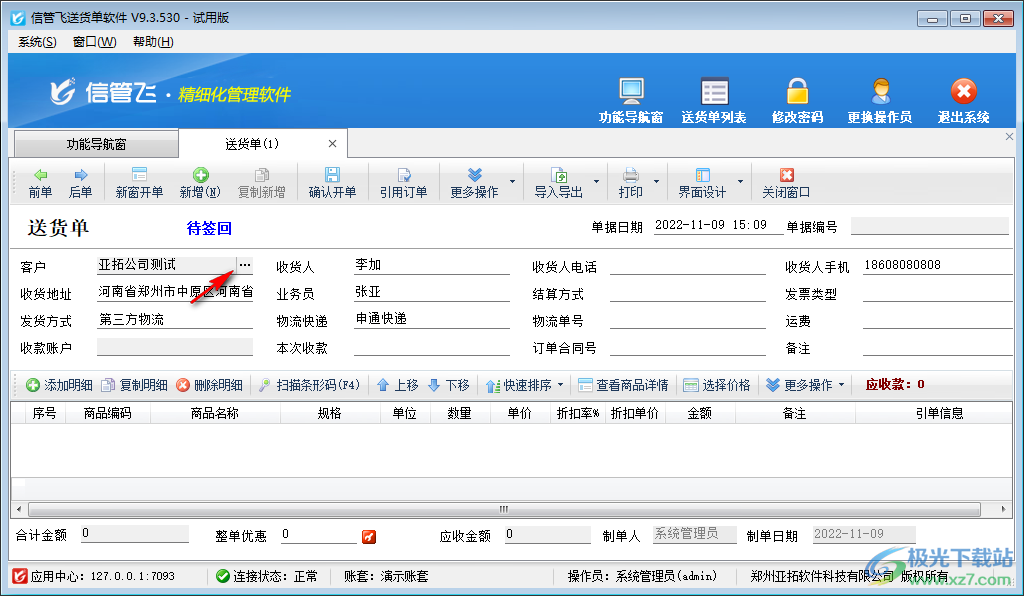
Task: Click 新窗开单 toolbar icon
Action: pyautogui.click(x=139, y=183)
